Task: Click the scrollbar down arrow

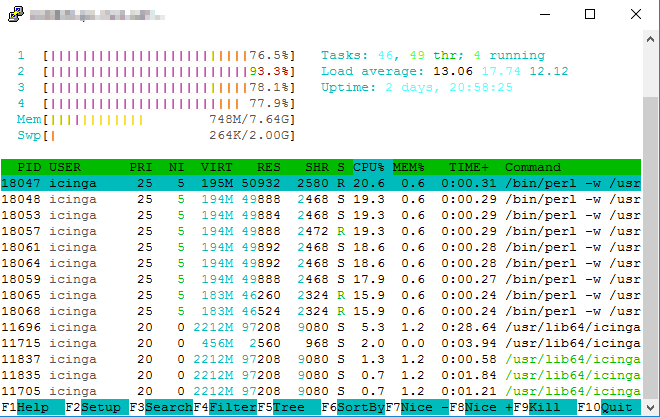Action: click(x=651, y=408)
